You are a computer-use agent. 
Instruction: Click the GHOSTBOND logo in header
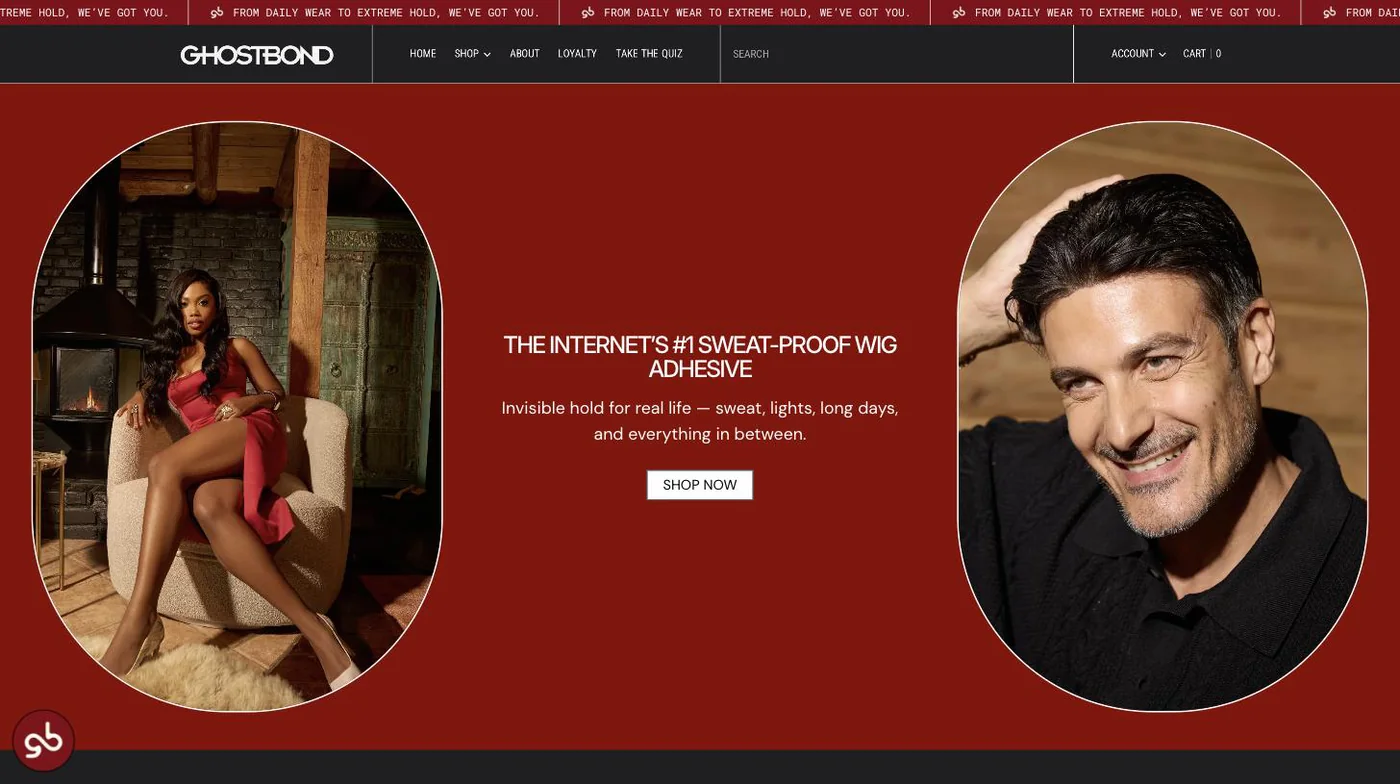(x=257, y=55)
